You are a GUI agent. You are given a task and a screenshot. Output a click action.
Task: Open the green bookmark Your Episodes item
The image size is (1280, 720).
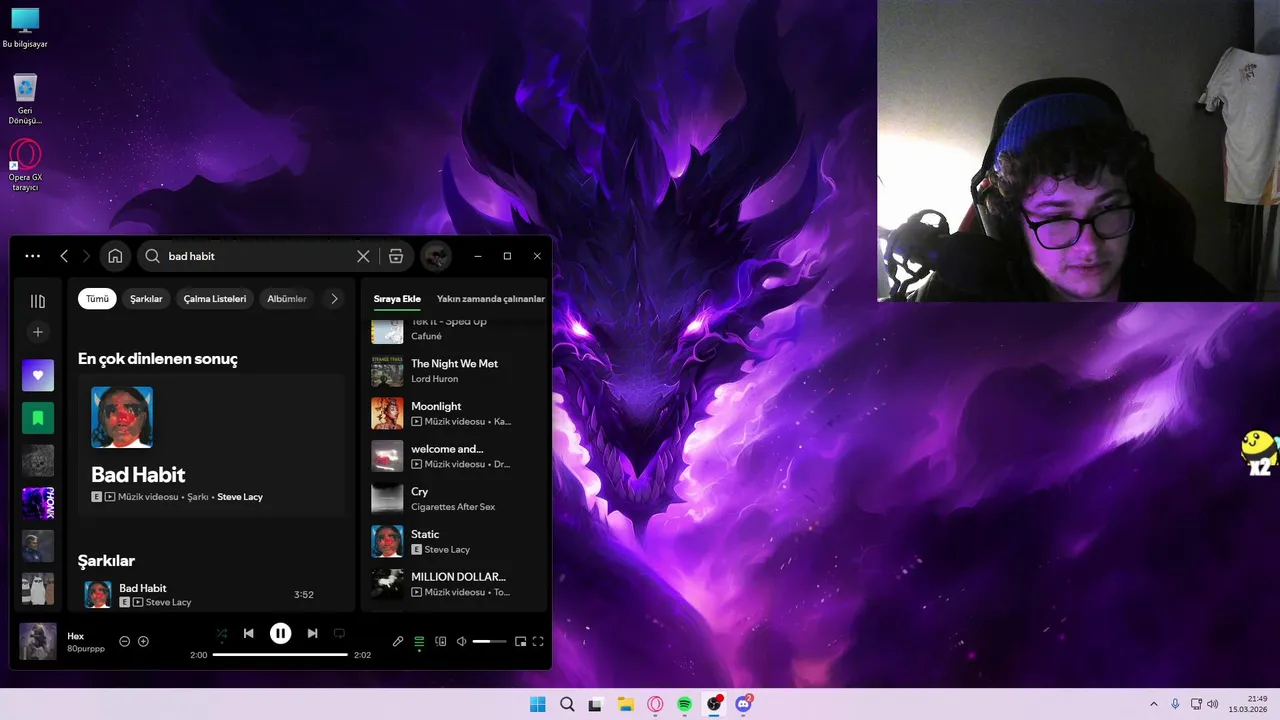point(38,418)
